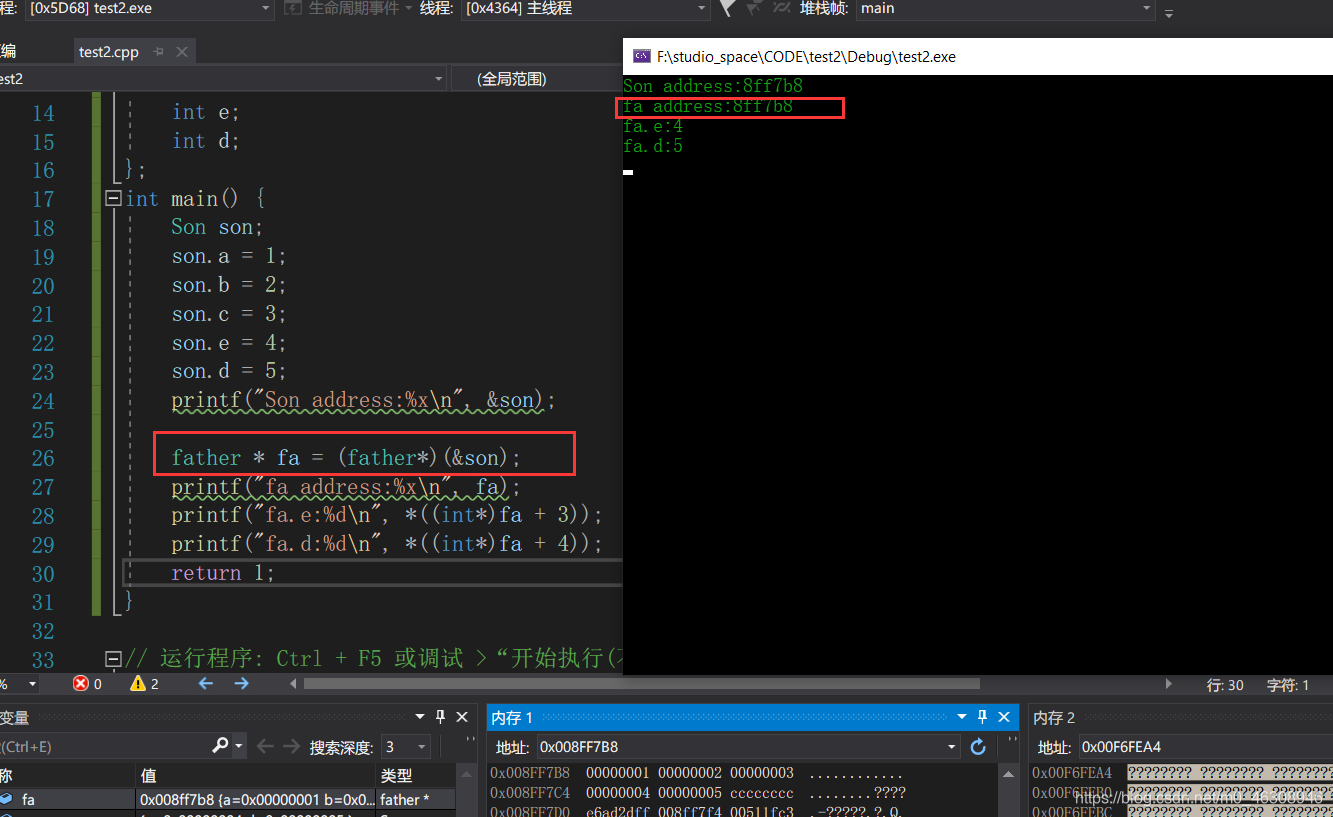Screen dimensions: 1333x817
Task: Click the return 1; line in editor
Action: click(222, 573)
